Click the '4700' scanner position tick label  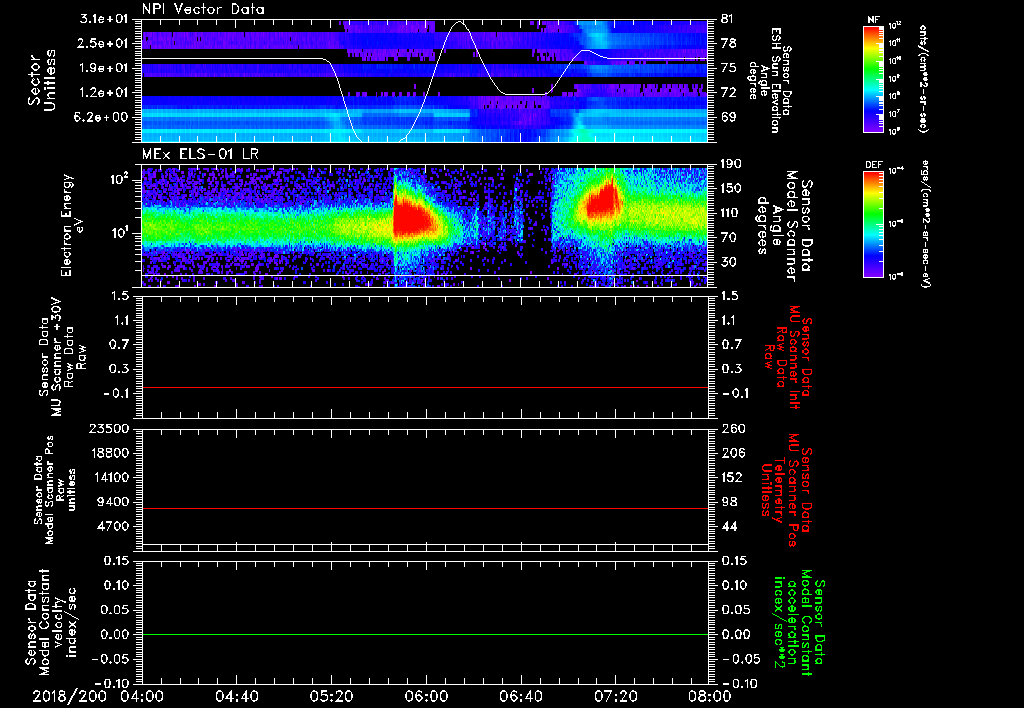[x=112, y=526]
